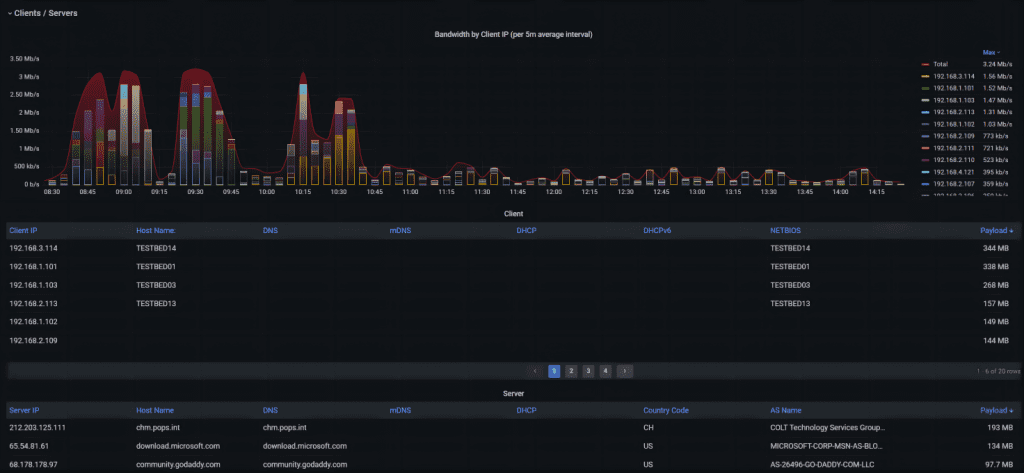Viewport: 1024px width, 473px height.
Task: Toggle 192.168.2.109 series in the legend
Action: click(953, 135)
